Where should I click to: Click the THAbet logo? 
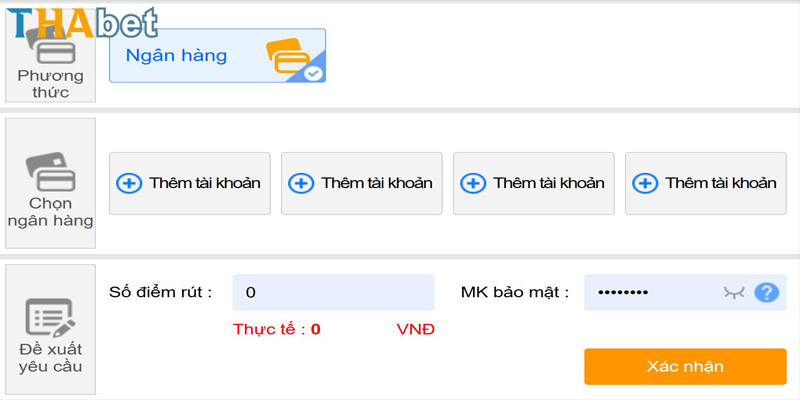pyautogui.click(x=82, y=23)
